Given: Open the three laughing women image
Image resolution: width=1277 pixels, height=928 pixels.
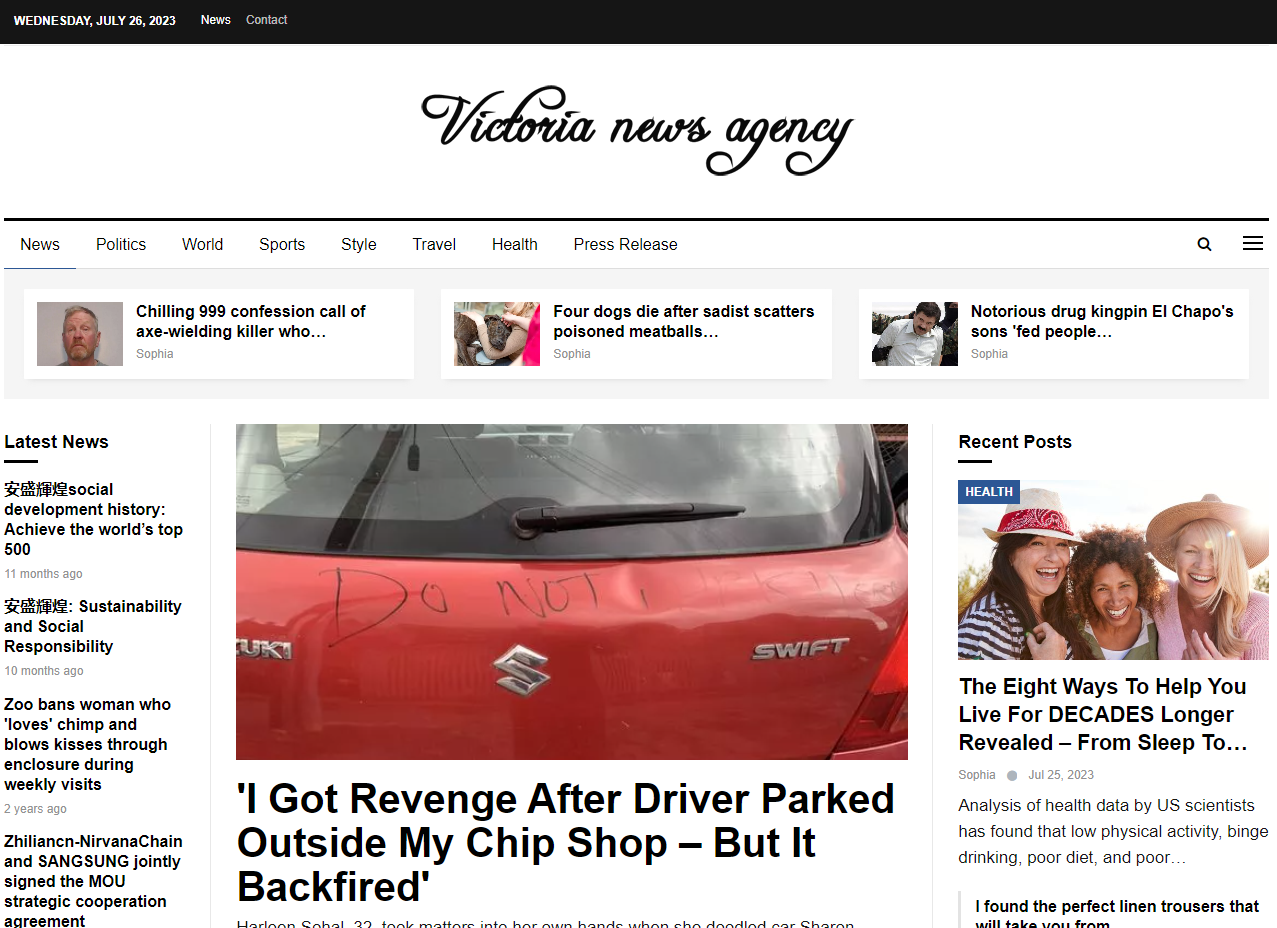Looking at the screenshot, I should coord(1112,580).
